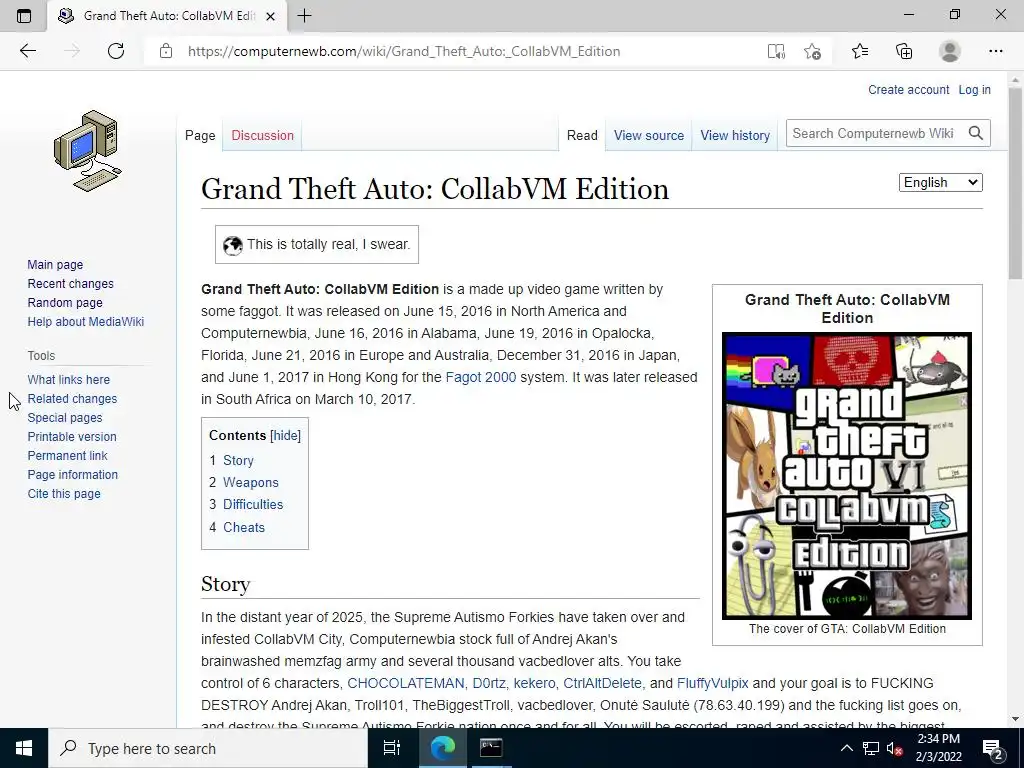Open the CtrlAltDelete link
The height and width of the screenshot is (768, 1024).
point(602,683)
